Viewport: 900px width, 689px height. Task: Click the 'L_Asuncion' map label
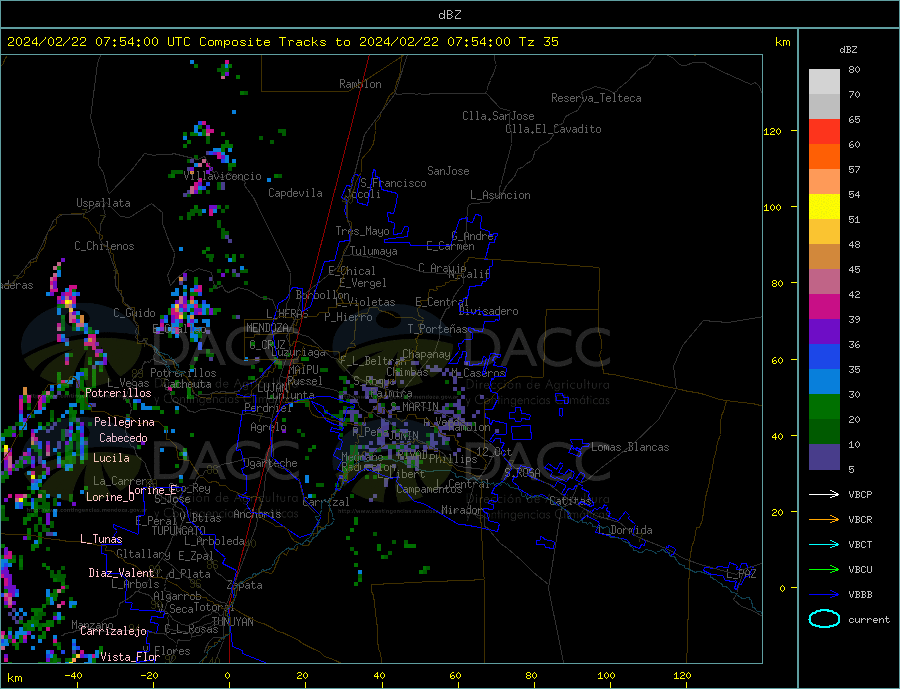(x=500, y=195)
